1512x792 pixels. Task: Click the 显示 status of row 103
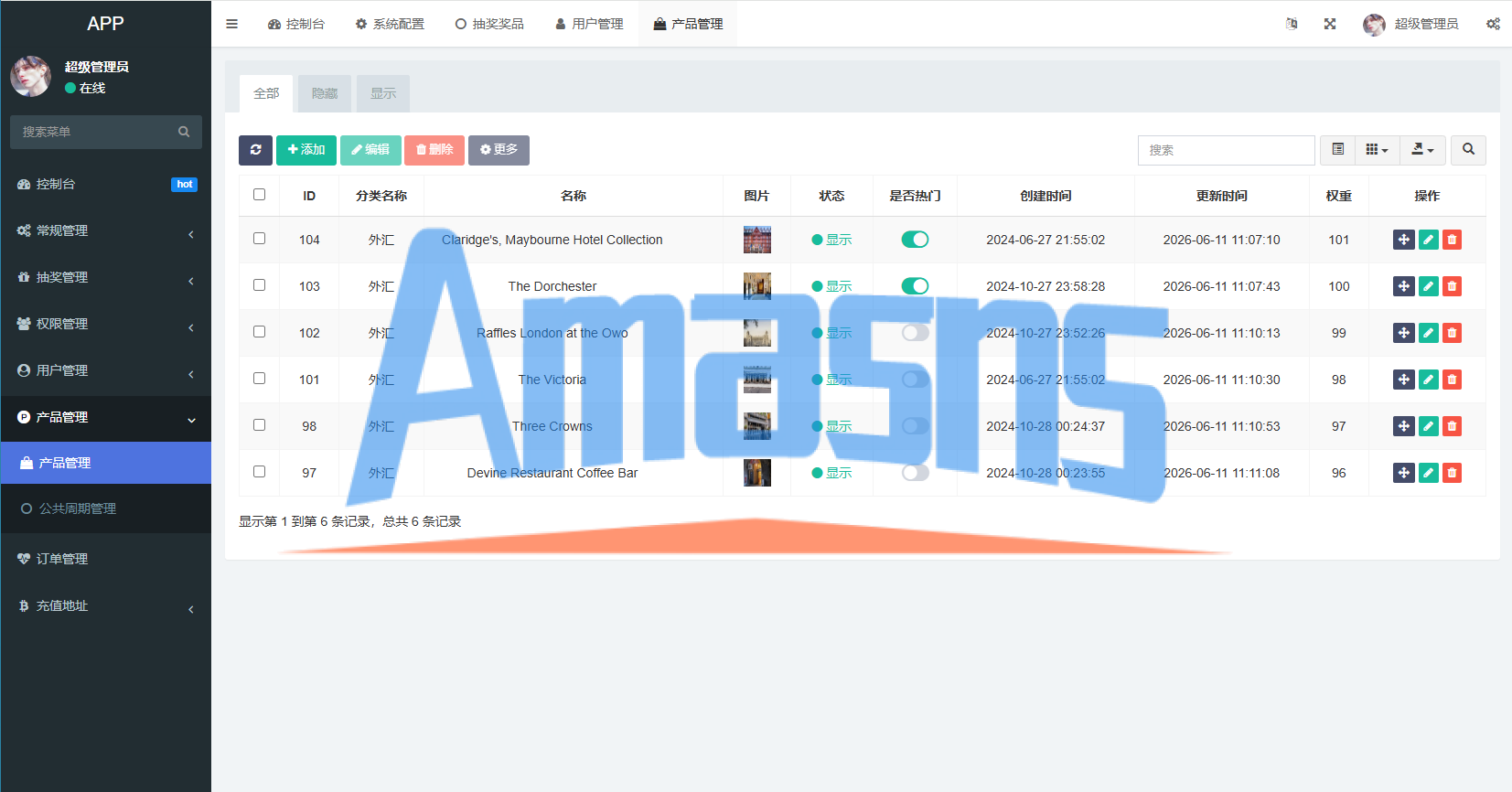[831, 286]
